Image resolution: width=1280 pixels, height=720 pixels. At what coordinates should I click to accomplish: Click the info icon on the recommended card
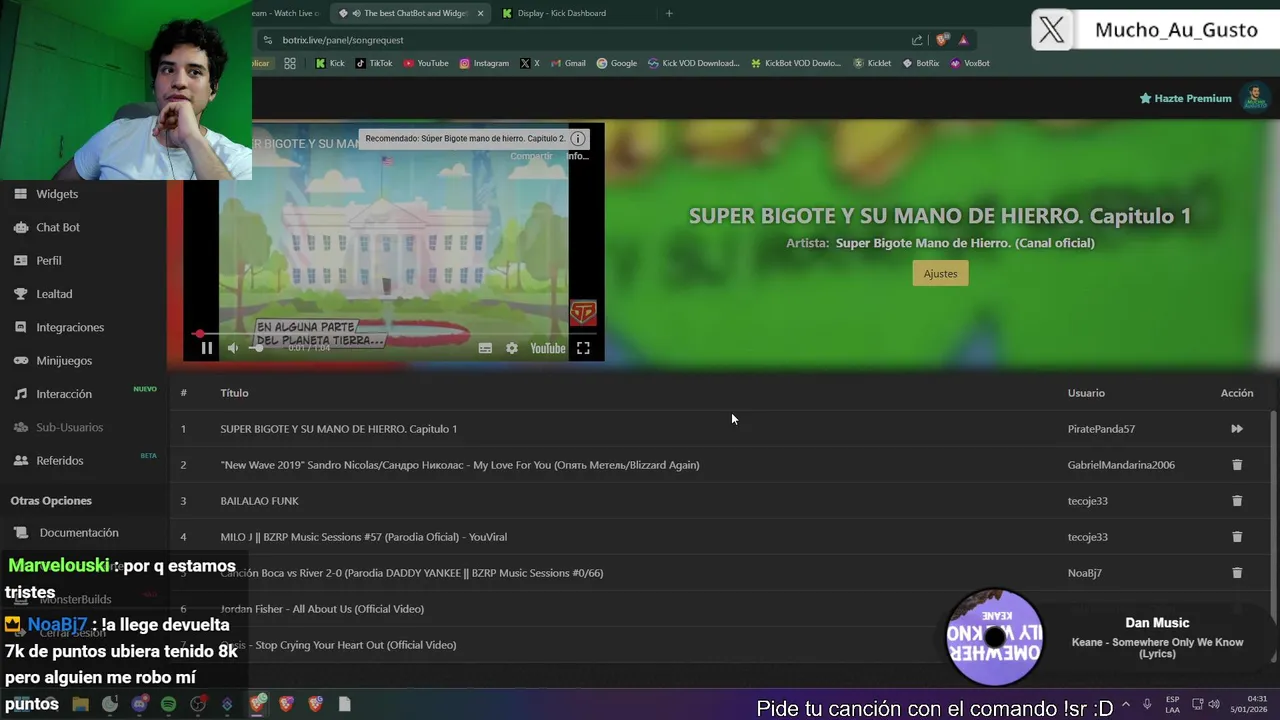pos(578,139)
